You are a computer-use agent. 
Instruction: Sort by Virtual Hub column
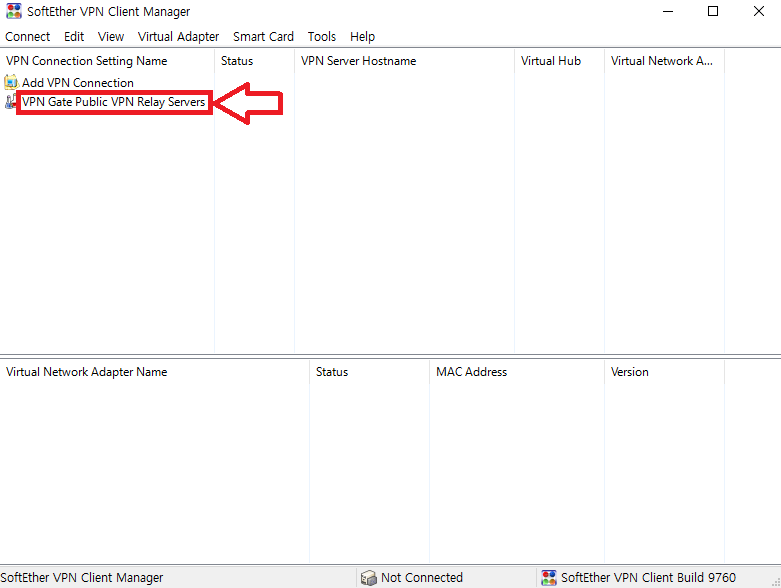pos(559,61)
